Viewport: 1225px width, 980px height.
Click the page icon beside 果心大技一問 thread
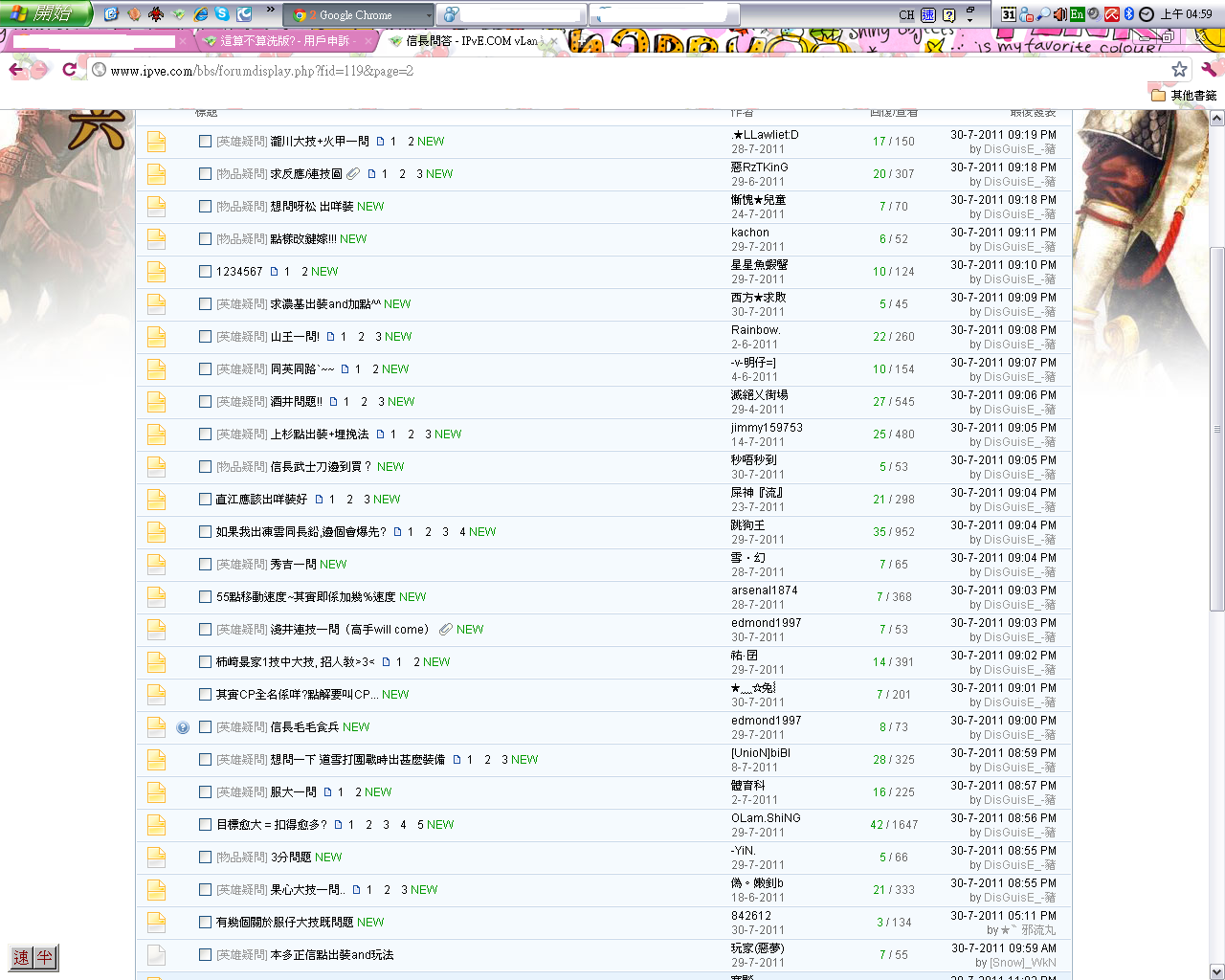[357, 889]
